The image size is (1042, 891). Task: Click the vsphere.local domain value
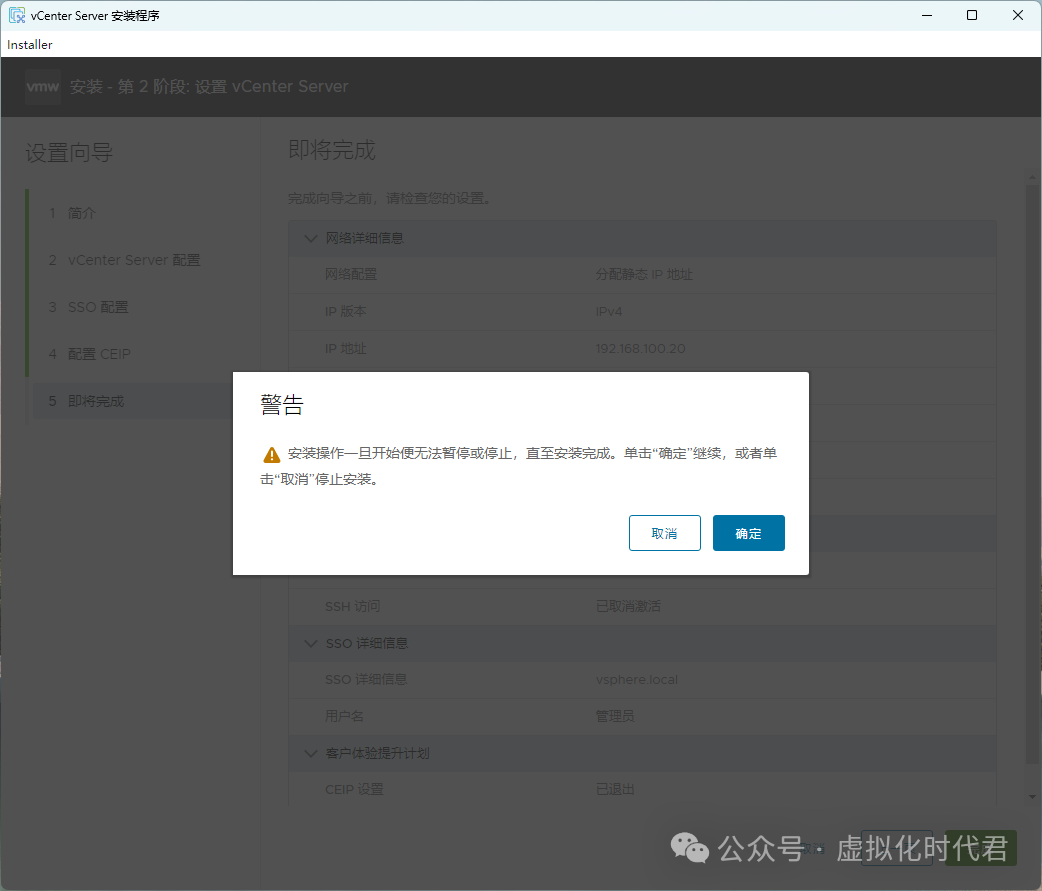637,680
